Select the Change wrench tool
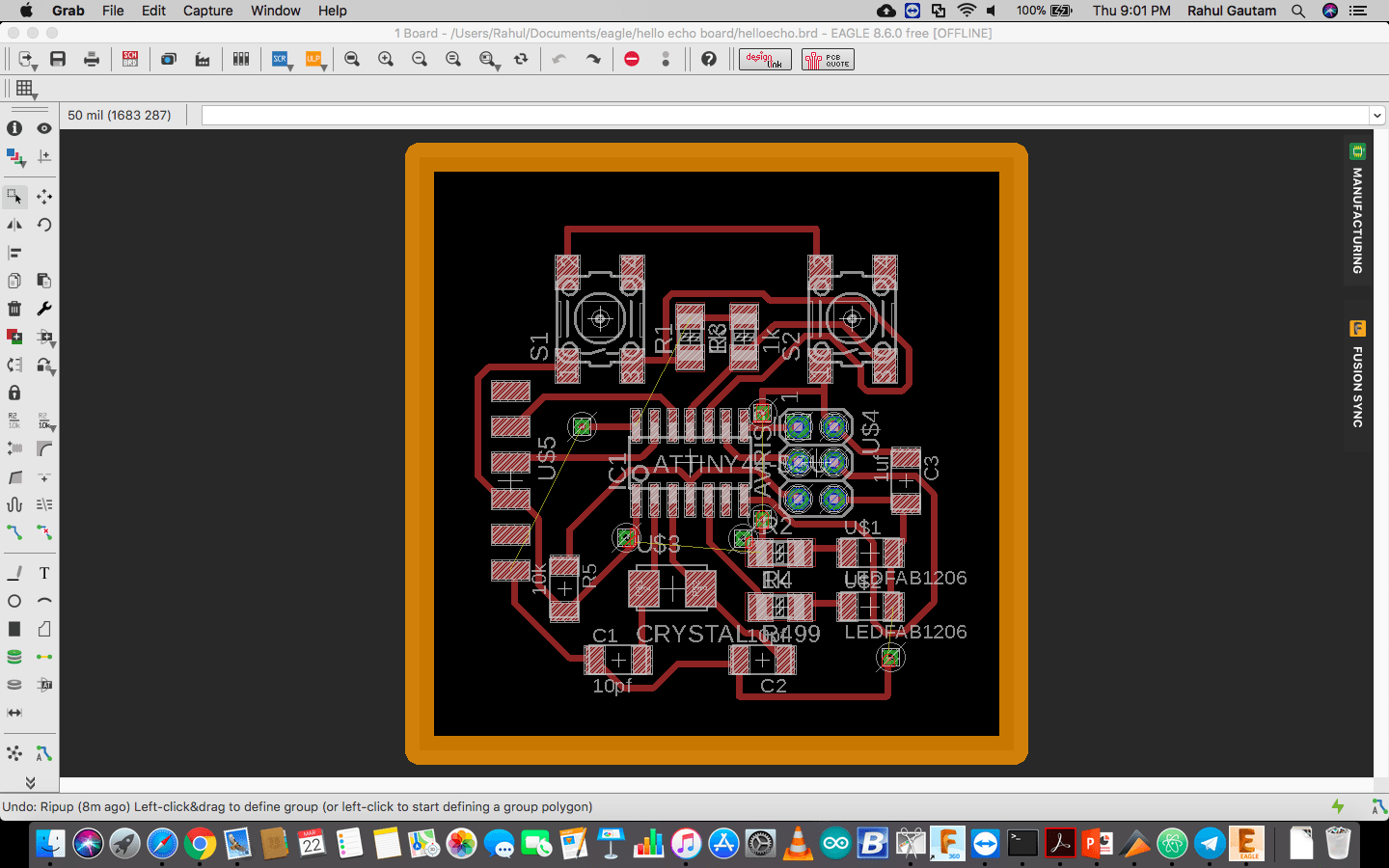The height and width of the screenshot is (868, 1389). coord(44,309)
